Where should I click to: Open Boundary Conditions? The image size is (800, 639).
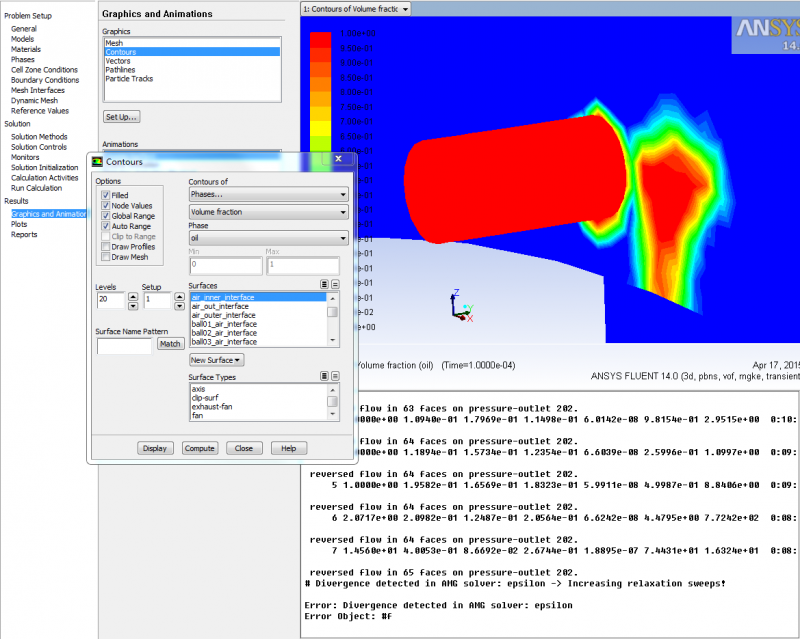45,80
